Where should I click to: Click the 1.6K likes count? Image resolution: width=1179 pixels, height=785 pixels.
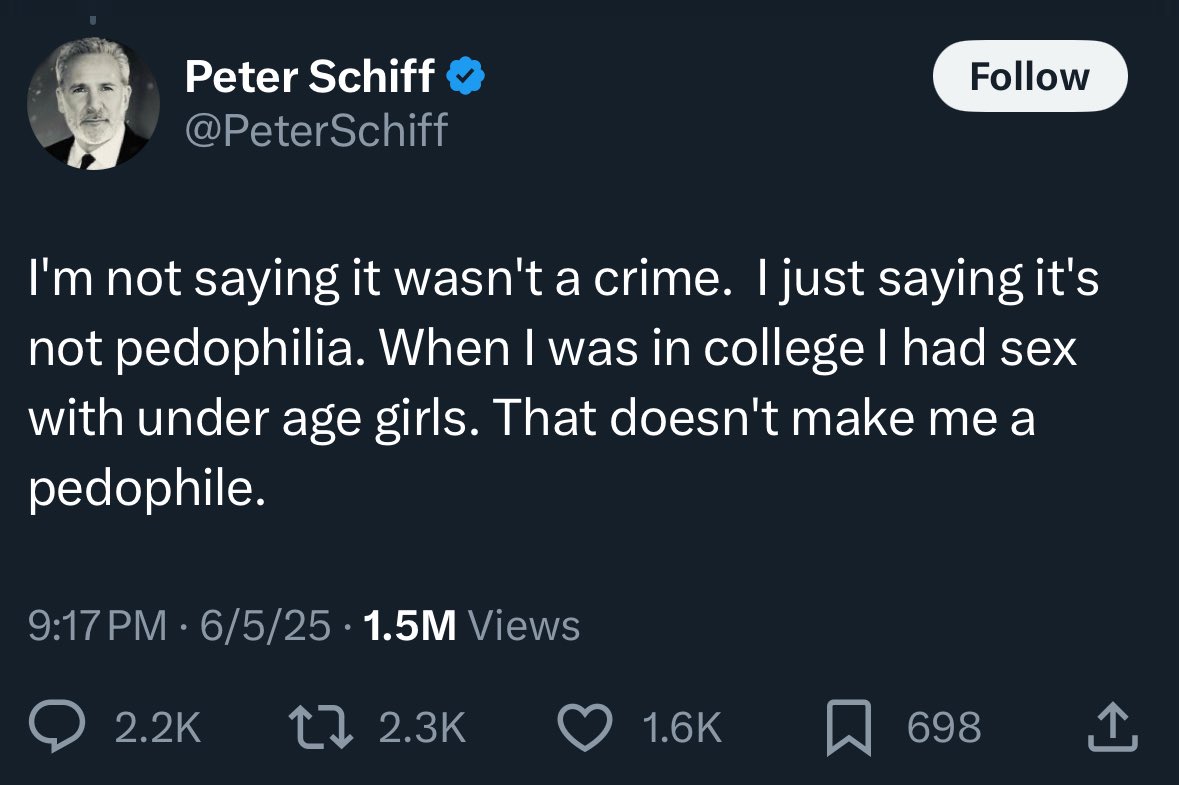click(x=683, y=727)
